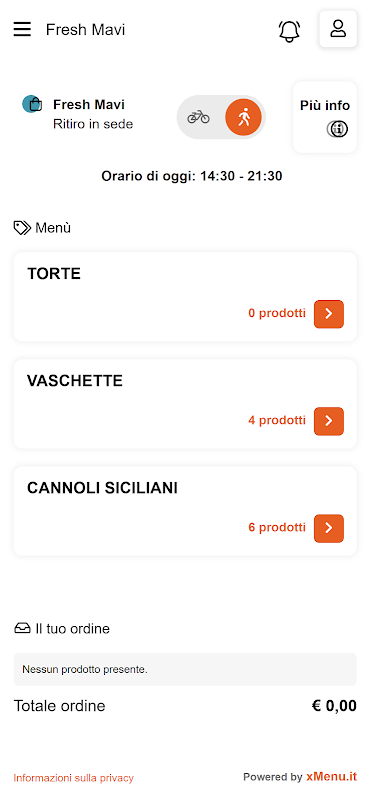370x800 pixels.
Task: Open notifications bell icon
Action: point(289,31)
